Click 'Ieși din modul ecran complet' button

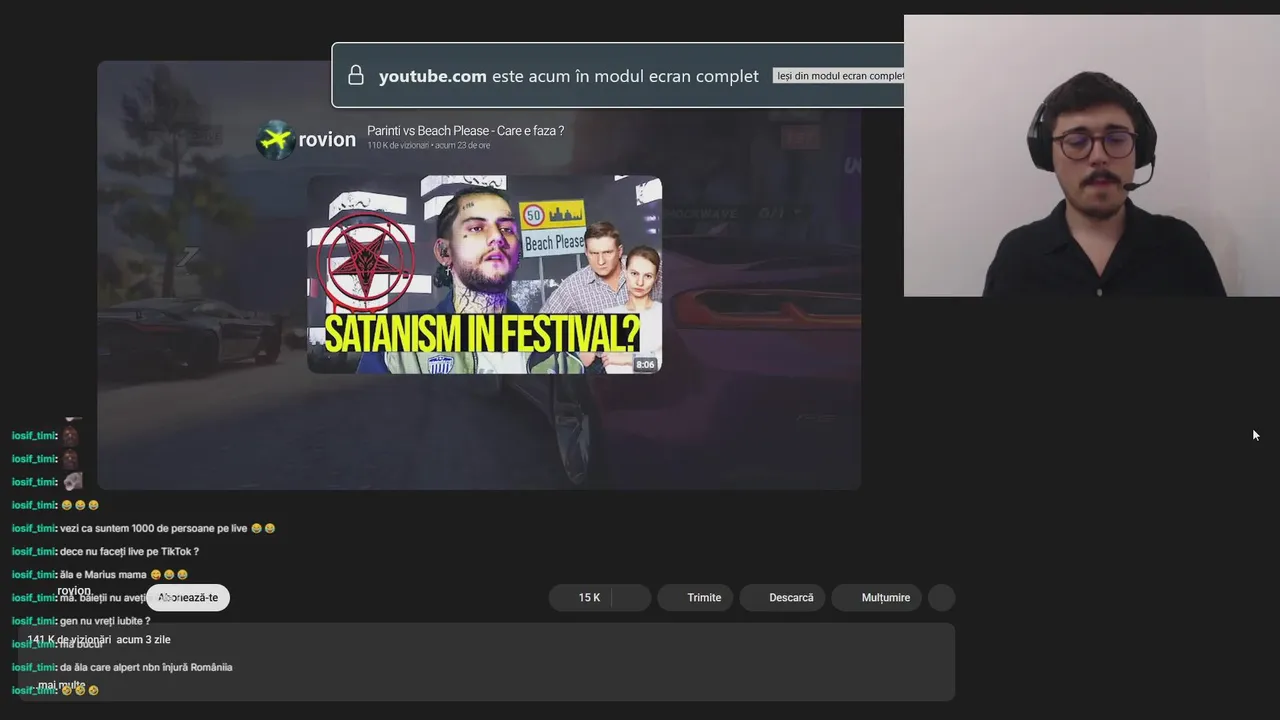point(840,76)
